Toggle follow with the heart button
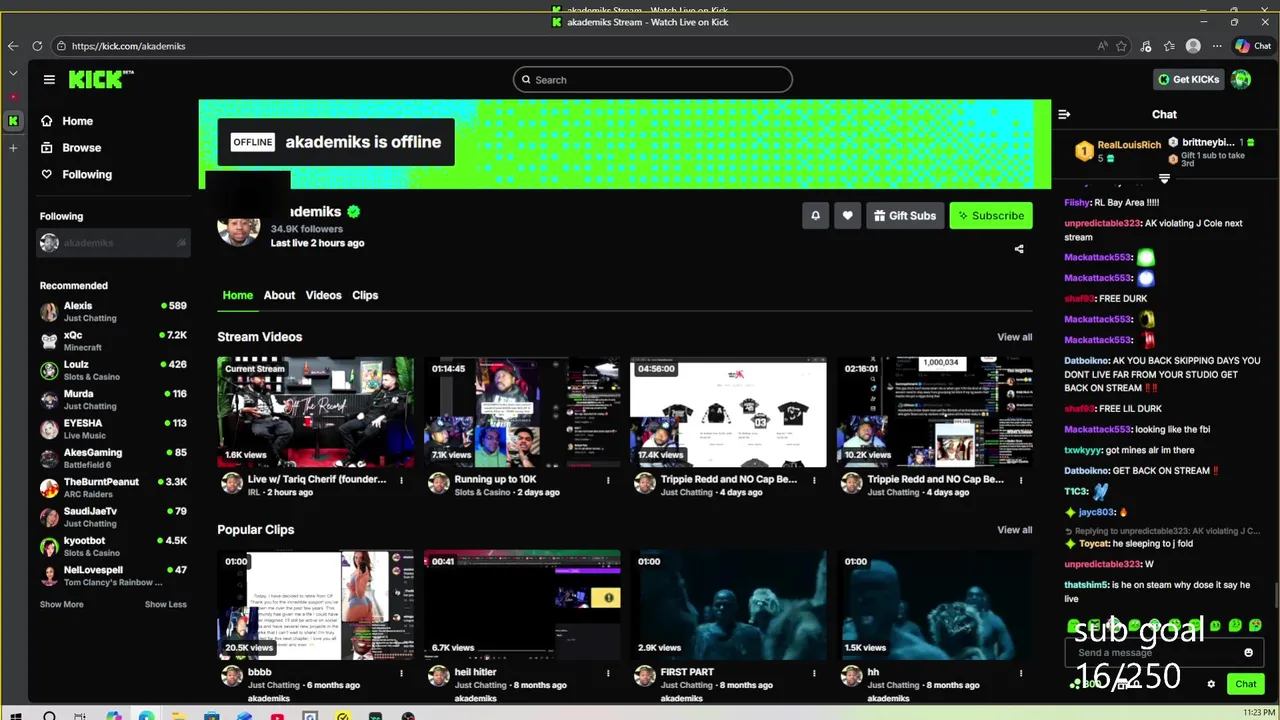 click(847, 215)
